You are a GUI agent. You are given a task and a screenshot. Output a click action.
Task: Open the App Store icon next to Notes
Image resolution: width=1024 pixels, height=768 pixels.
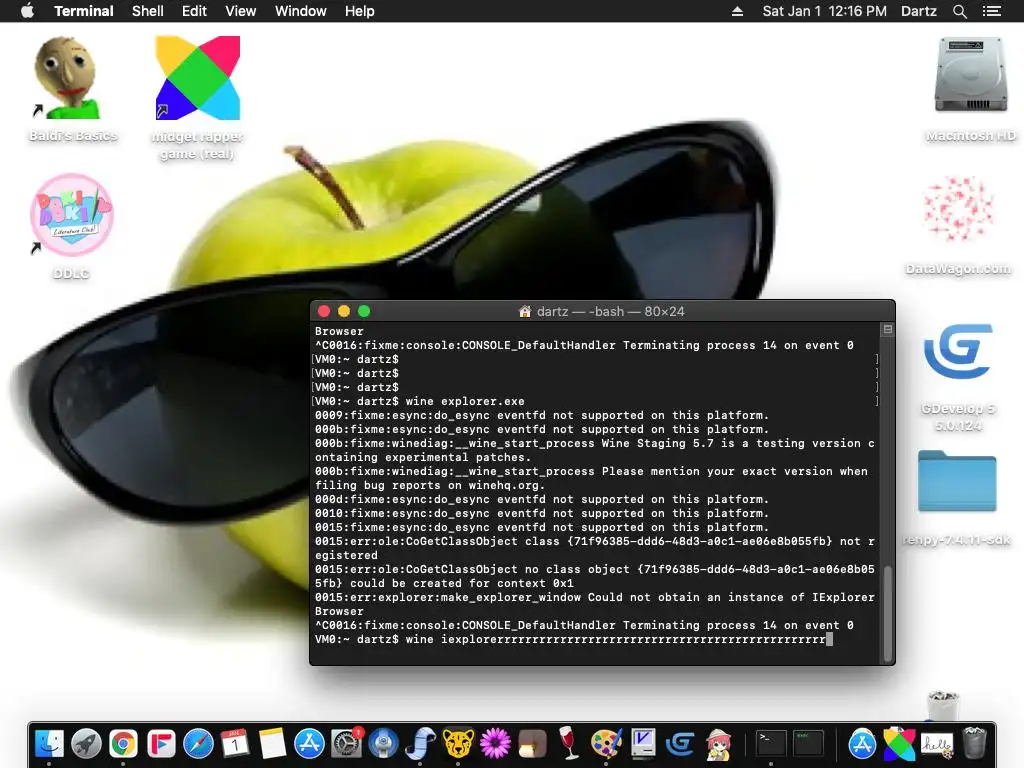pyautogui.click(x=310, y=743)
